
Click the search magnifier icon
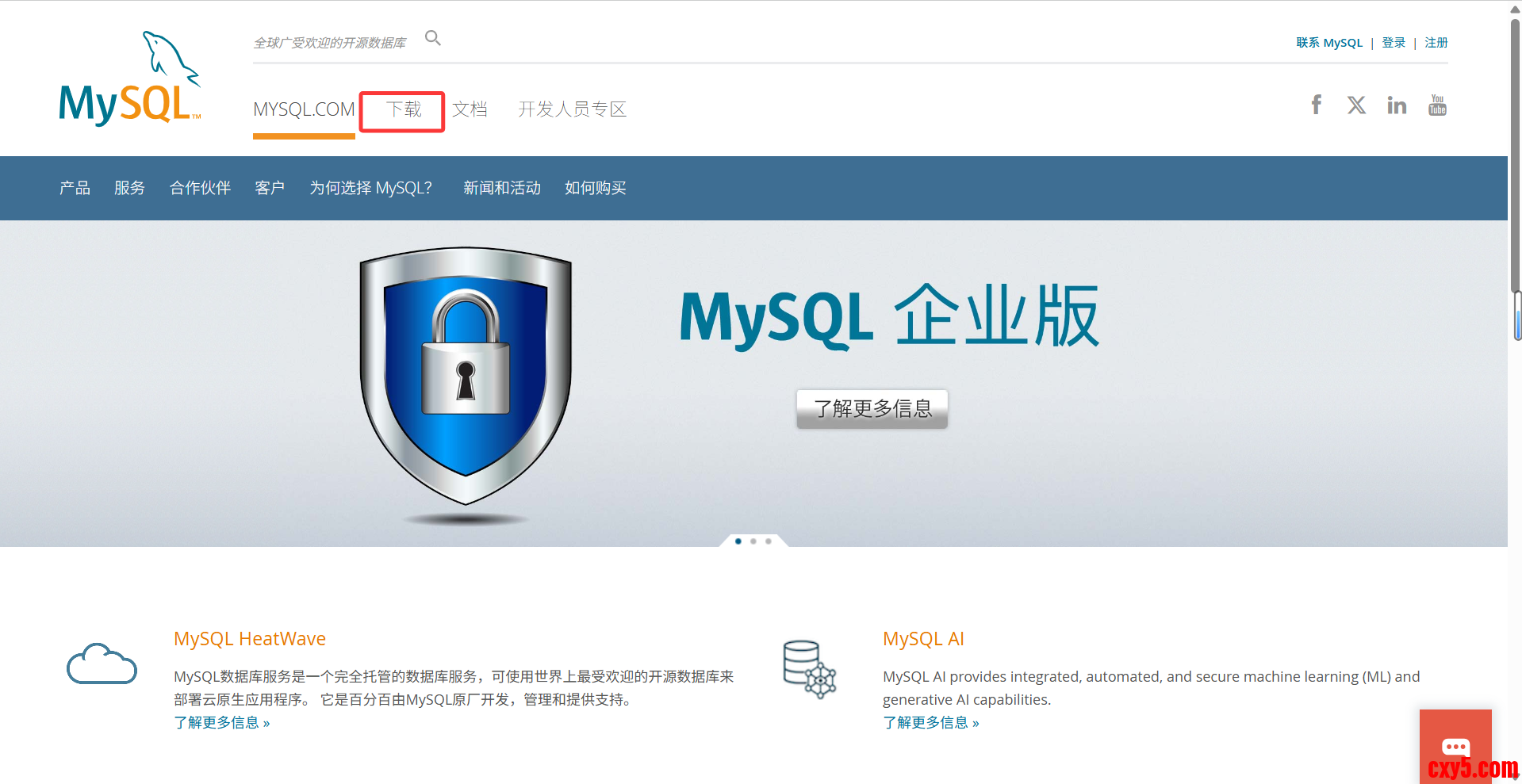432,38
